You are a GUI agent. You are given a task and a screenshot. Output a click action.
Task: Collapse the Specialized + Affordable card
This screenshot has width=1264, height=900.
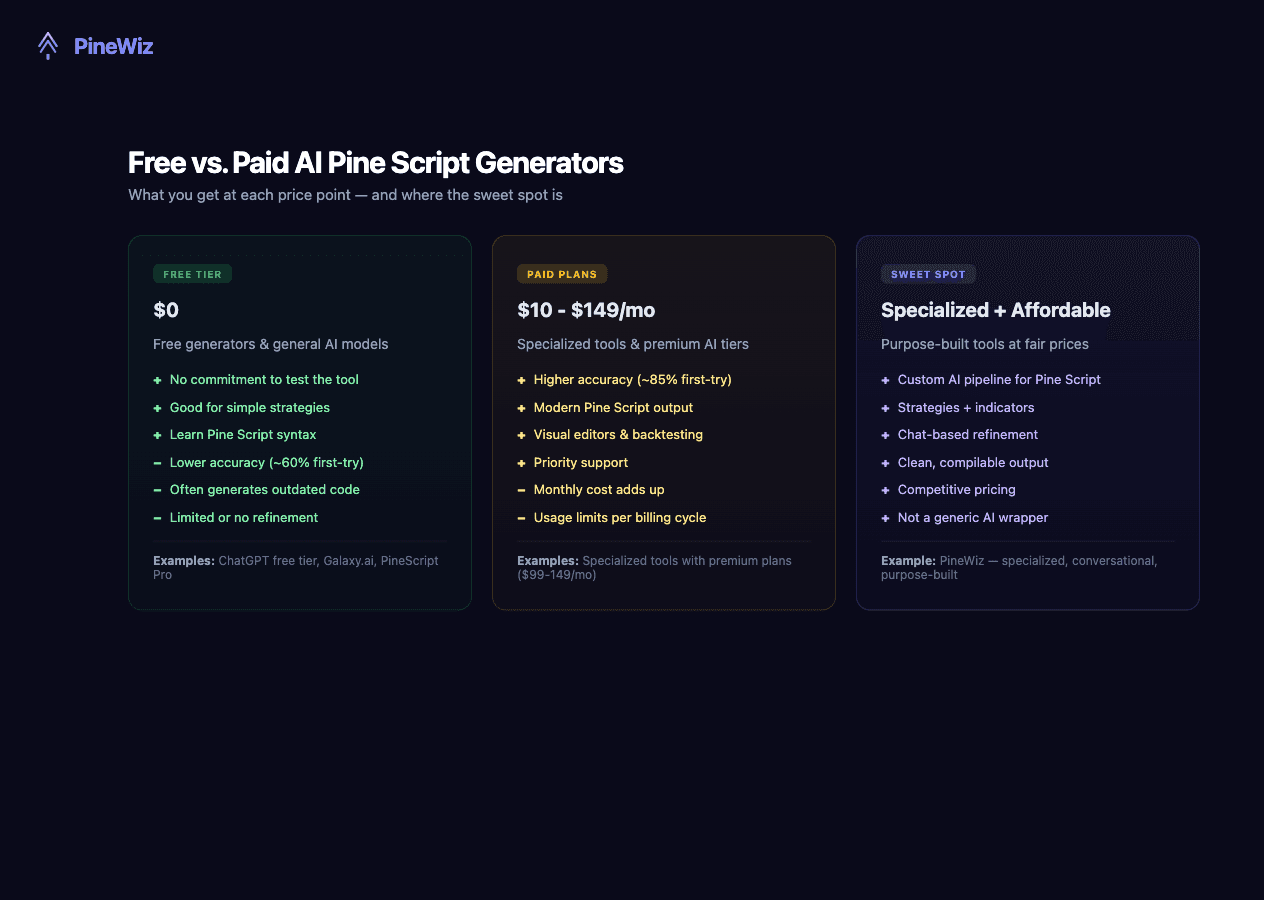1028,422
